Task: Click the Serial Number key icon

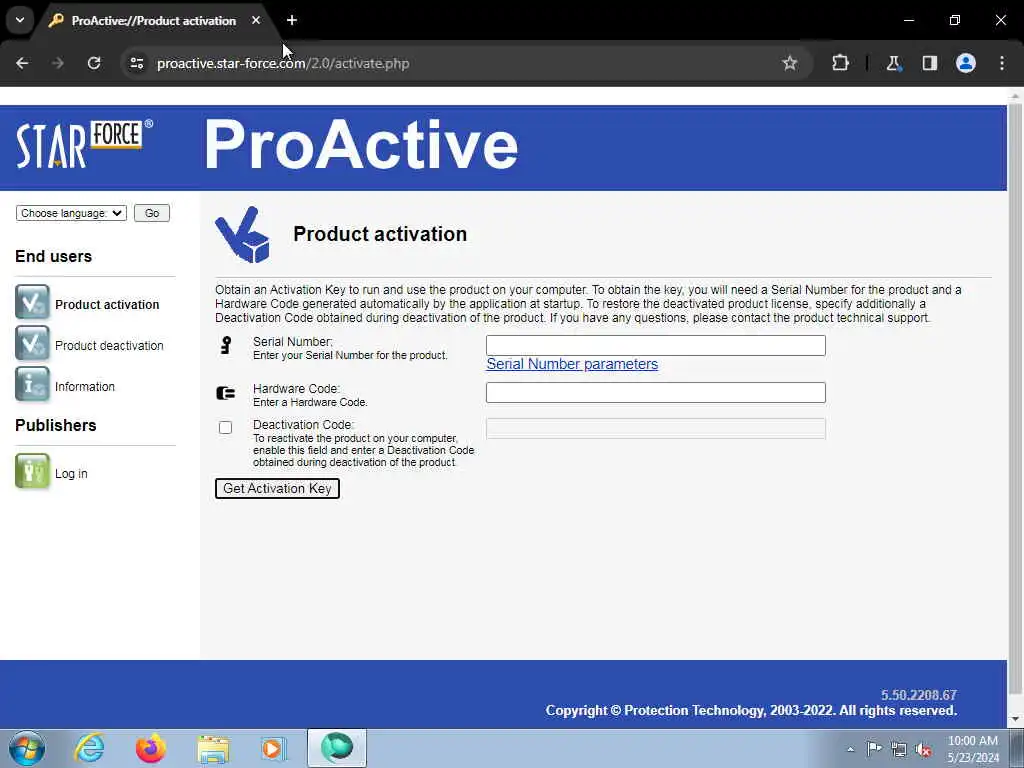Action: (226, 345)
